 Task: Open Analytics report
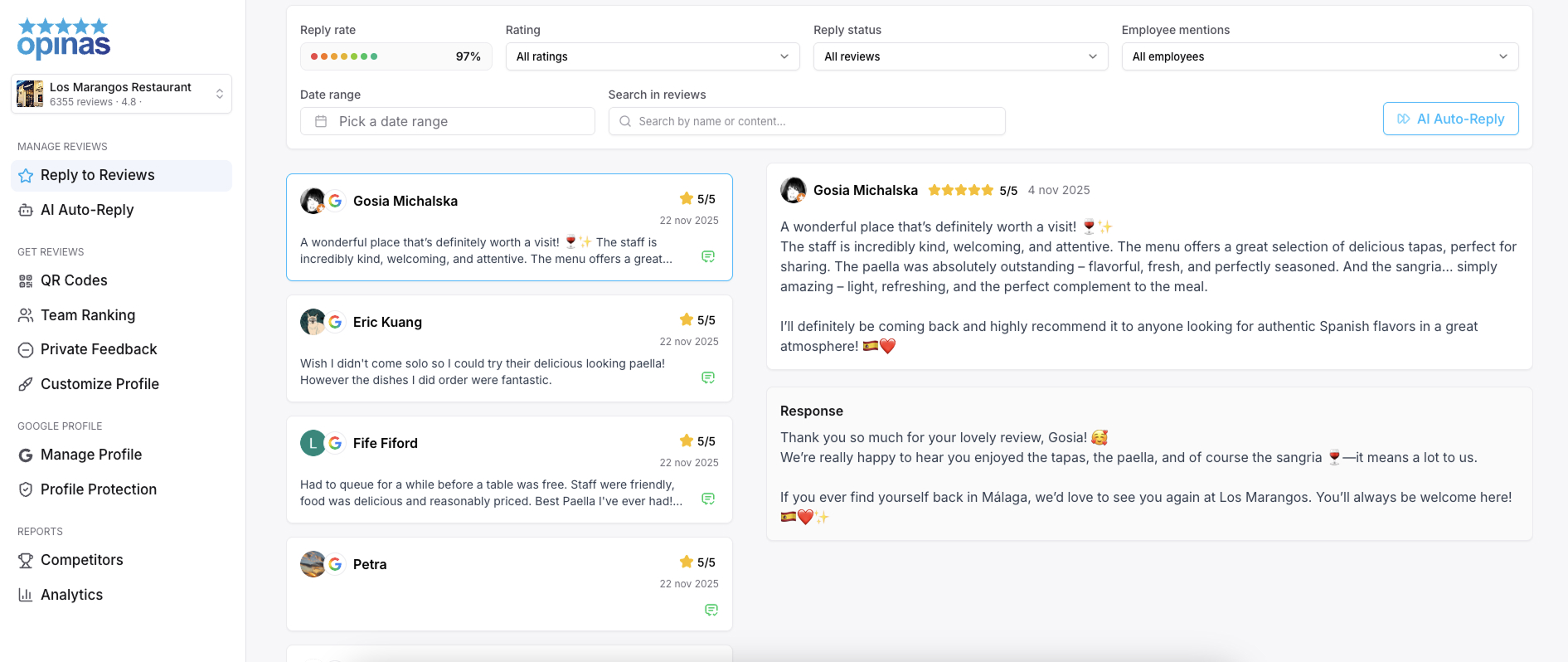click(x=121, y=595)
